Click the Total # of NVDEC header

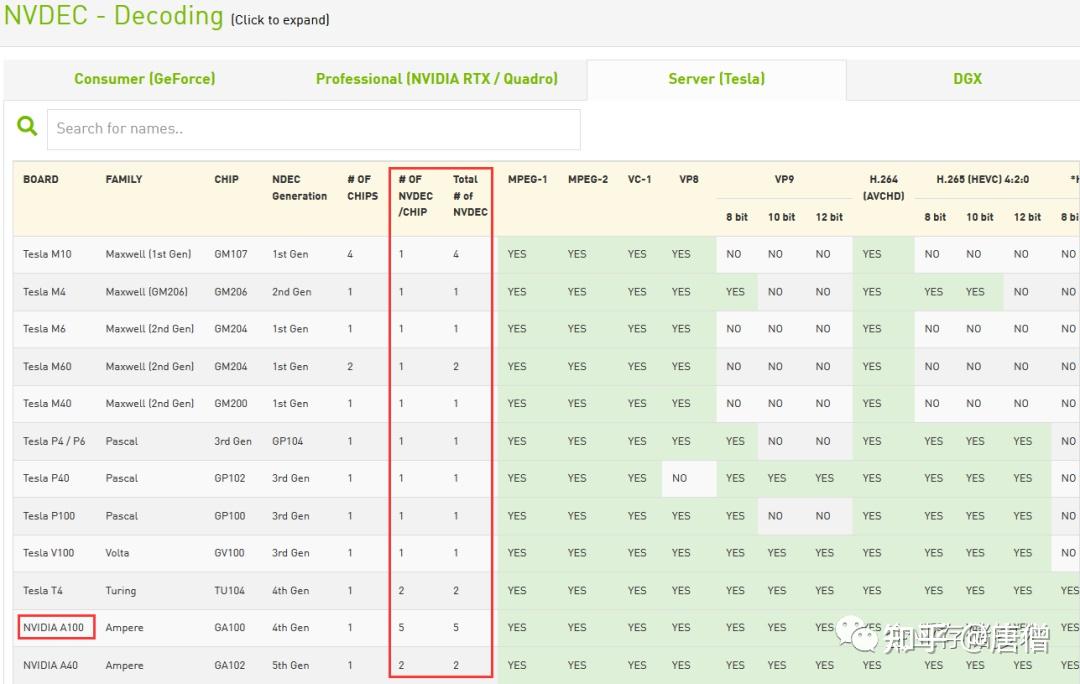[x=470, y=196]
